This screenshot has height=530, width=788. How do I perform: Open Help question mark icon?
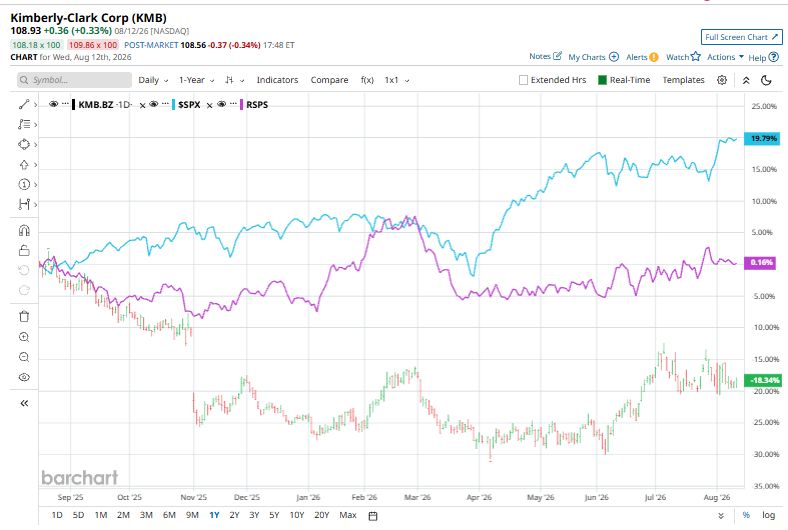coord(773,57)
